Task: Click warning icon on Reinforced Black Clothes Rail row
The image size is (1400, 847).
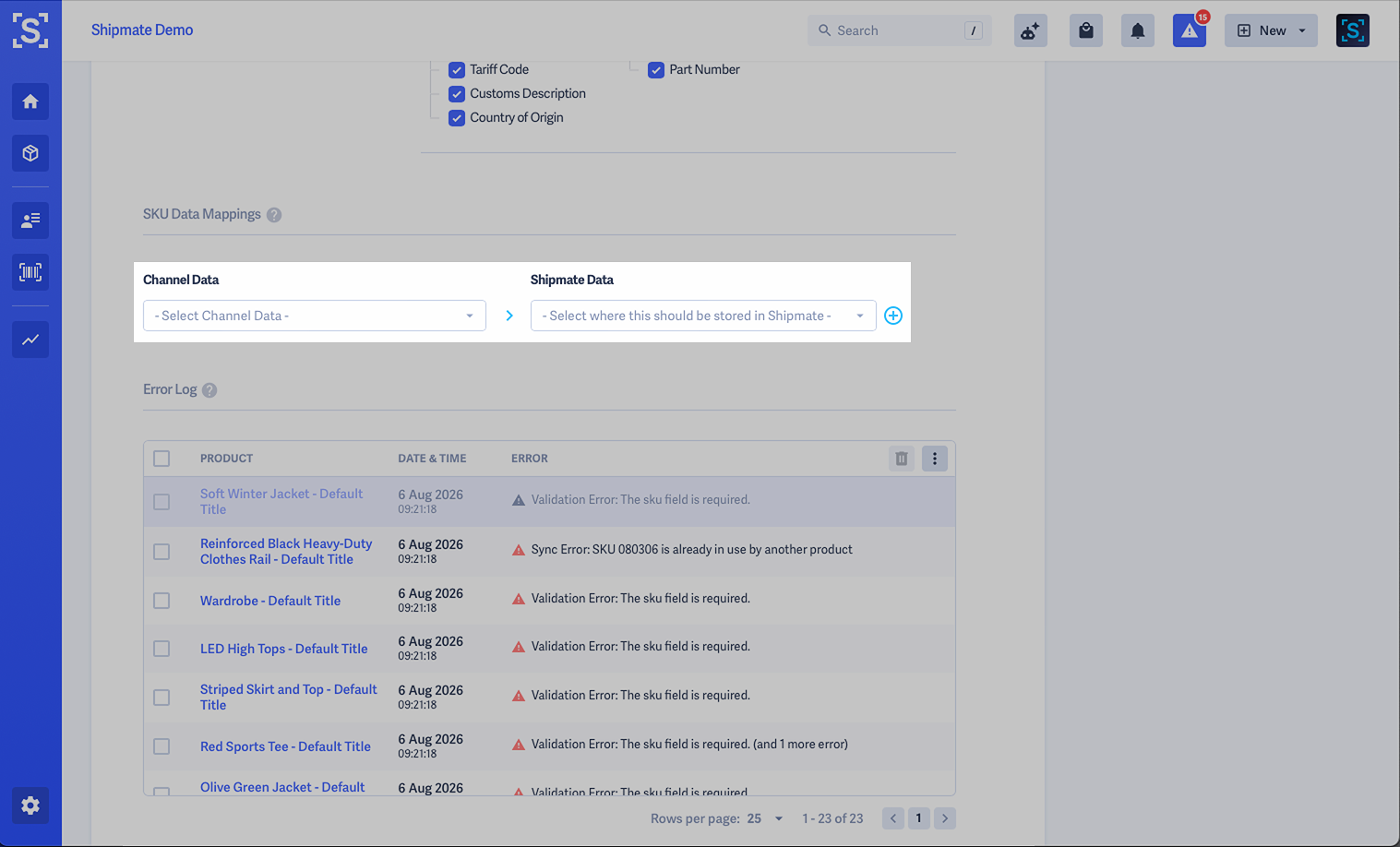Action: (x=519, y=550)
